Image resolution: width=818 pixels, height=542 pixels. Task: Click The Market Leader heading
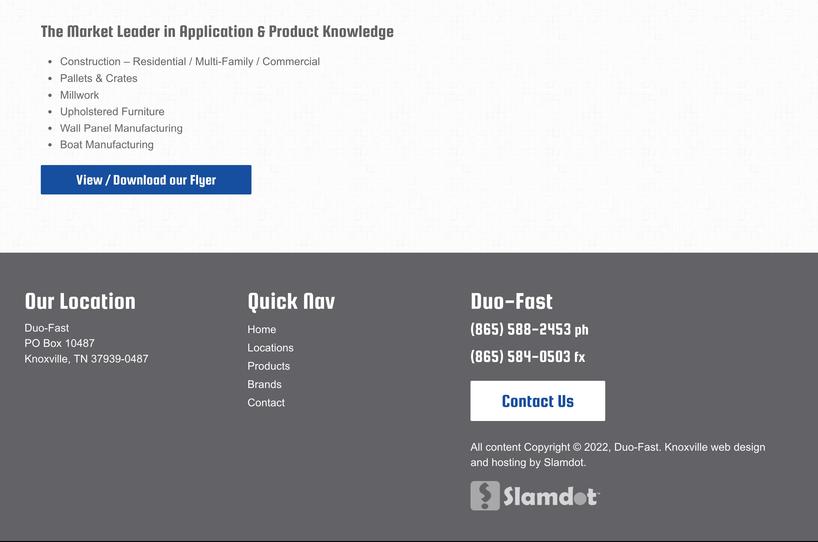pyautogui.click(x=217, y=32)
